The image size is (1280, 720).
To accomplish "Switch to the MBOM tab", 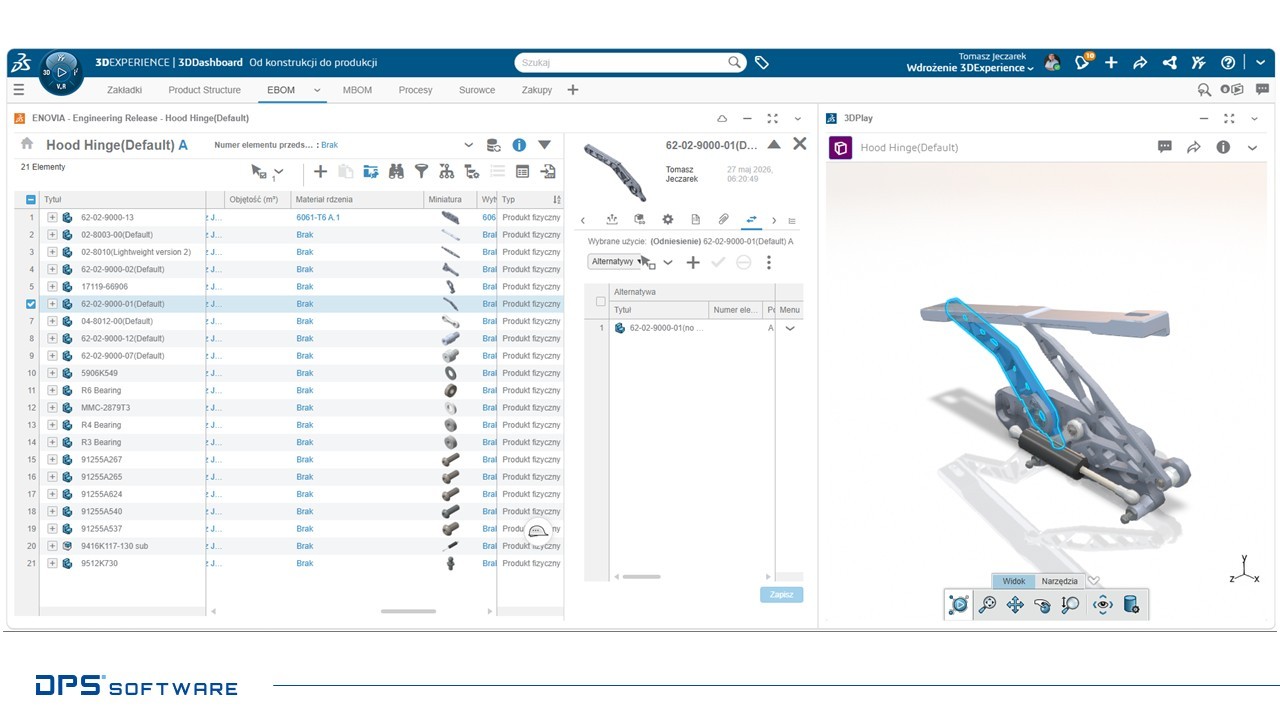I will [357, 90].
